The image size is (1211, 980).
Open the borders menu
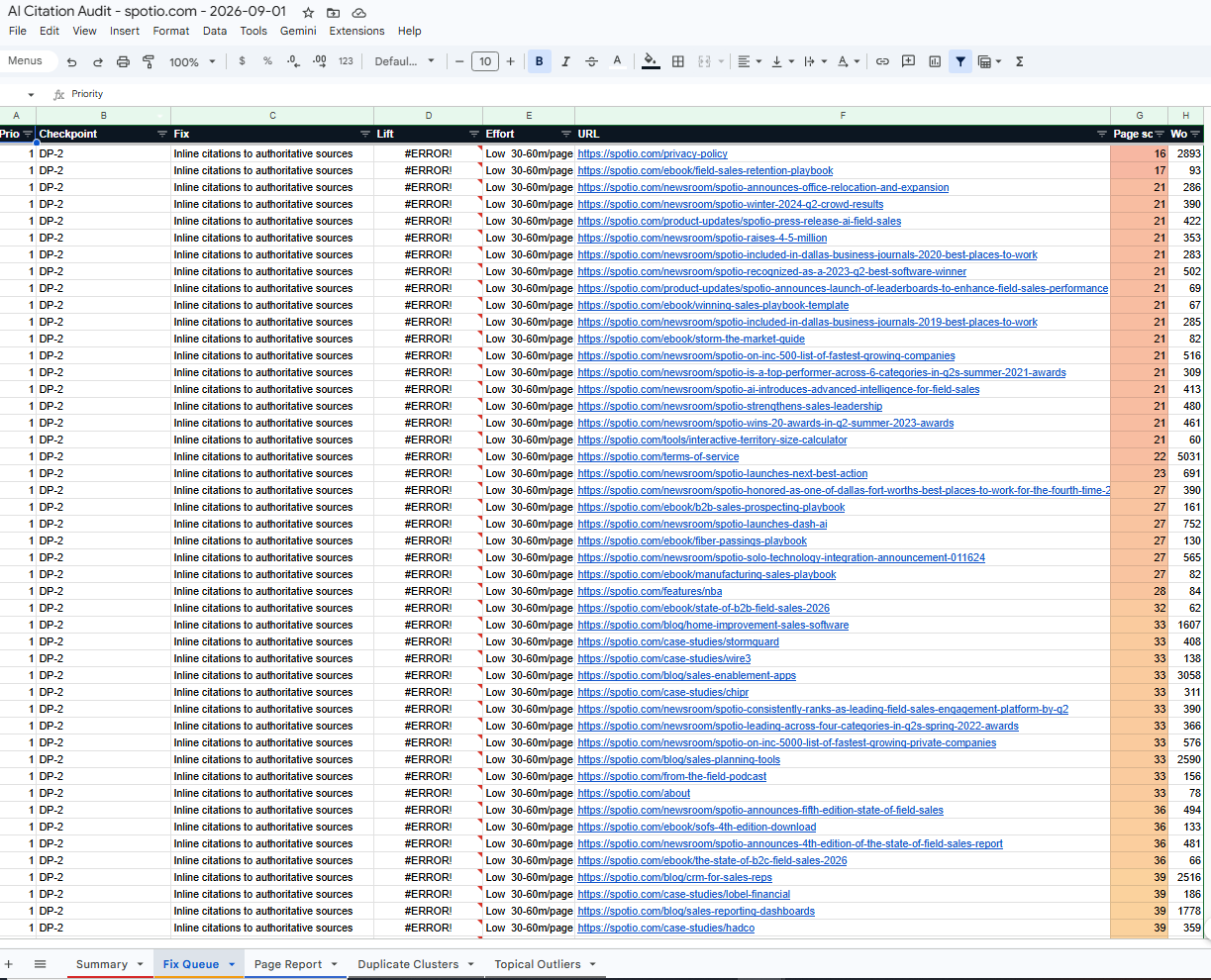pos(678,61)
